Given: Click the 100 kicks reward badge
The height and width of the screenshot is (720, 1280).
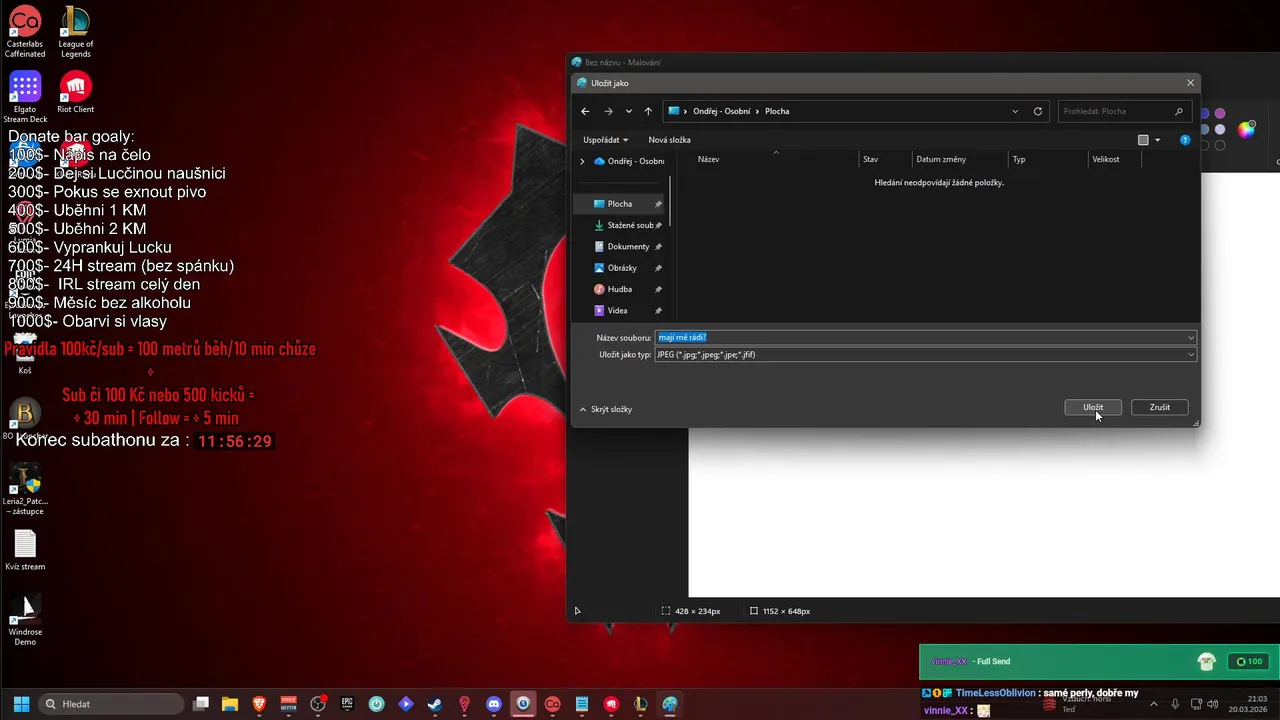Looking at the screenshot, I should (x=1249, y=661).
